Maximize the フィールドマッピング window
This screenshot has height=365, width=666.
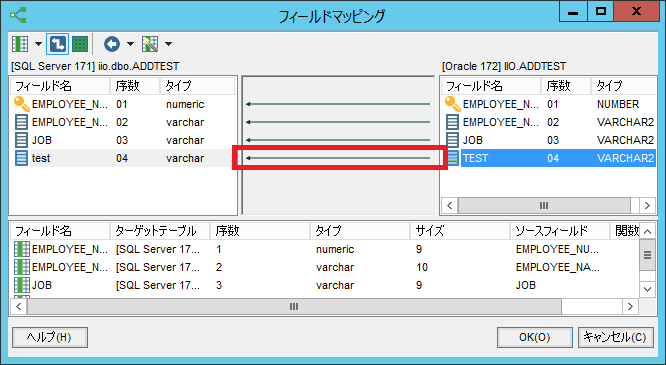[601, 11]
